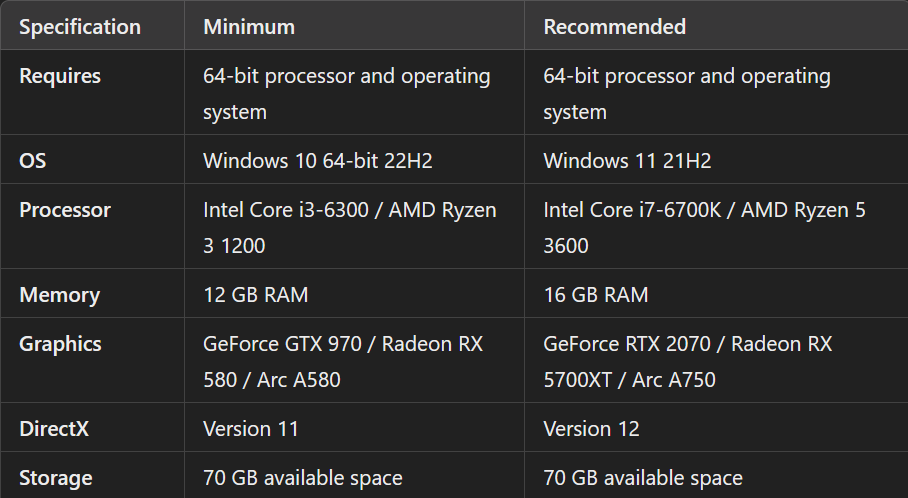
Task: Select the 16 GB RAM cell
Action: [x=596, y=295]
